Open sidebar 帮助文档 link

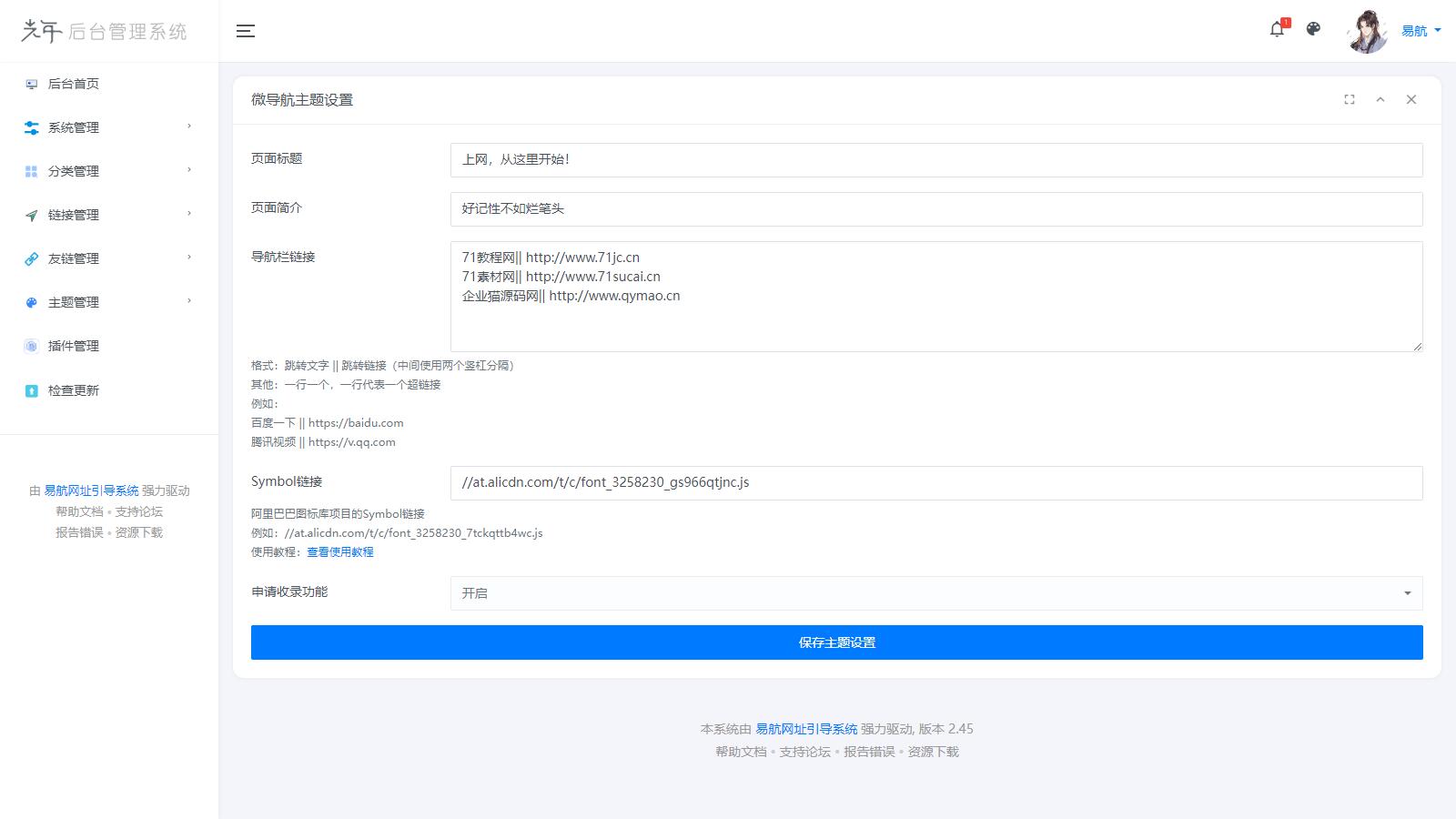click(x=79, y=511)
